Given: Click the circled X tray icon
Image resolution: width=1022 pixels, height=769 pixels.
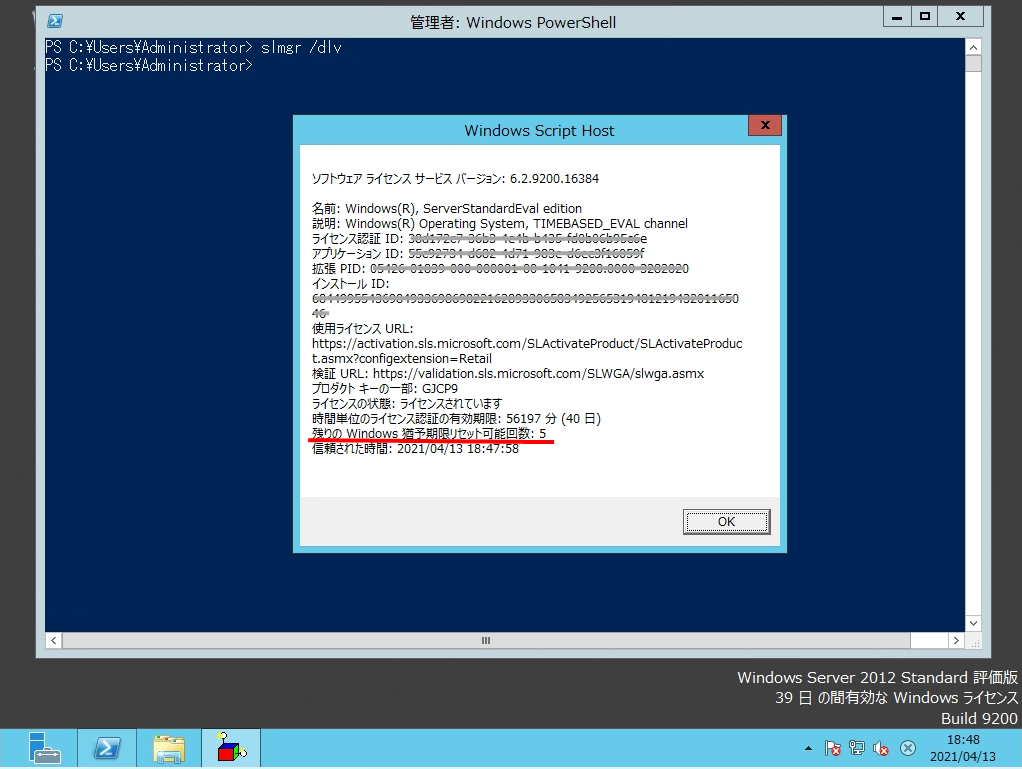Looking at the screenshot, I should 907,748.
